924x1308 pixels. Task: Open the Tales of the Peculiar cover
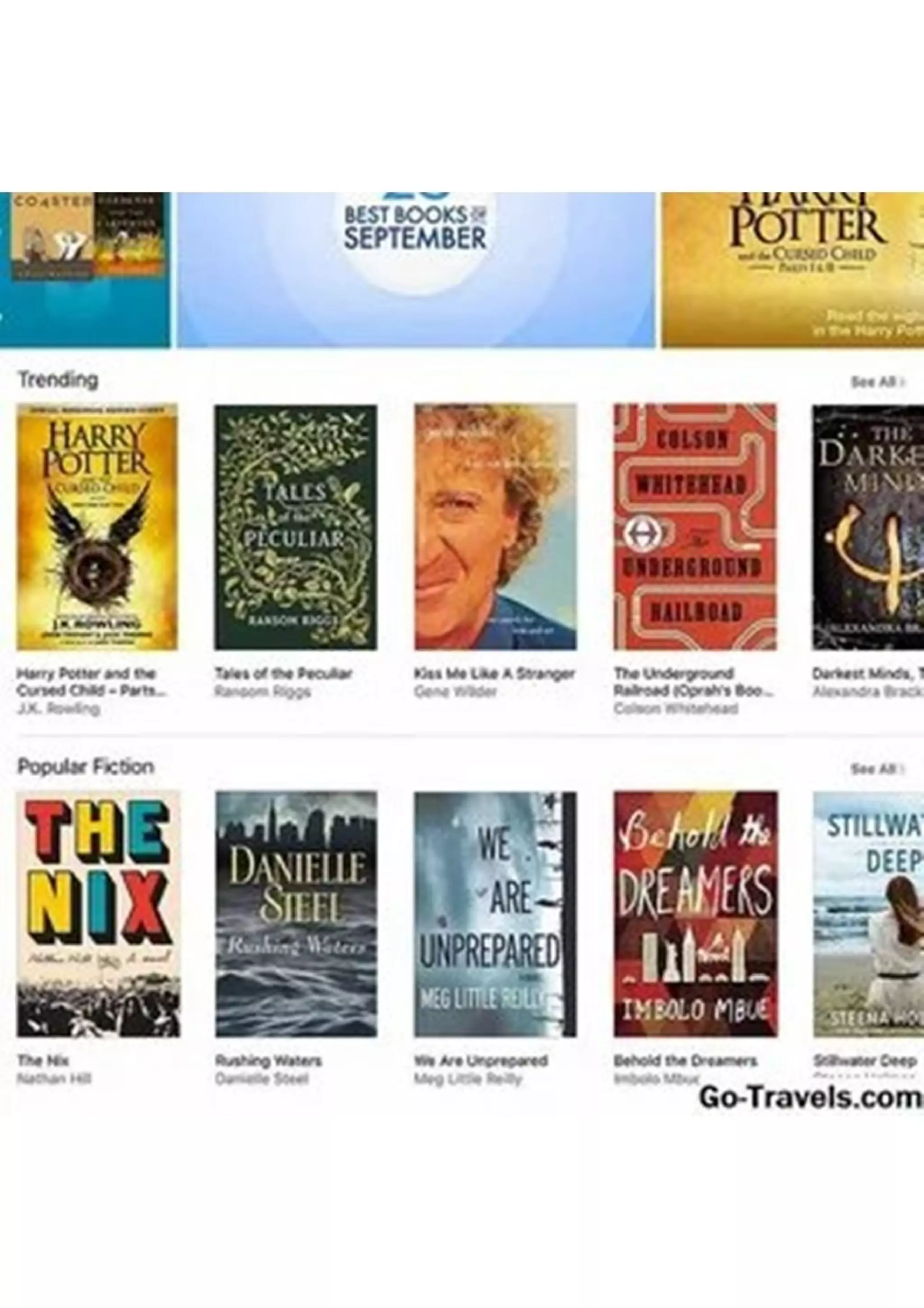coord(296,527)
